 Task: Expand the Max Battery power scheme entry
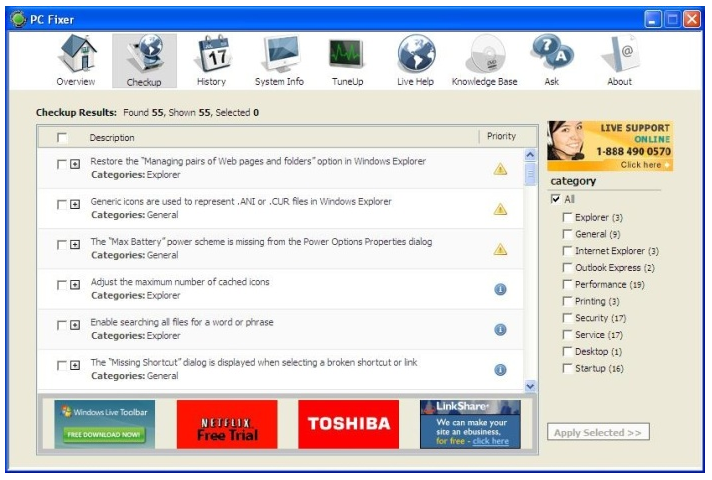[75, 244]
